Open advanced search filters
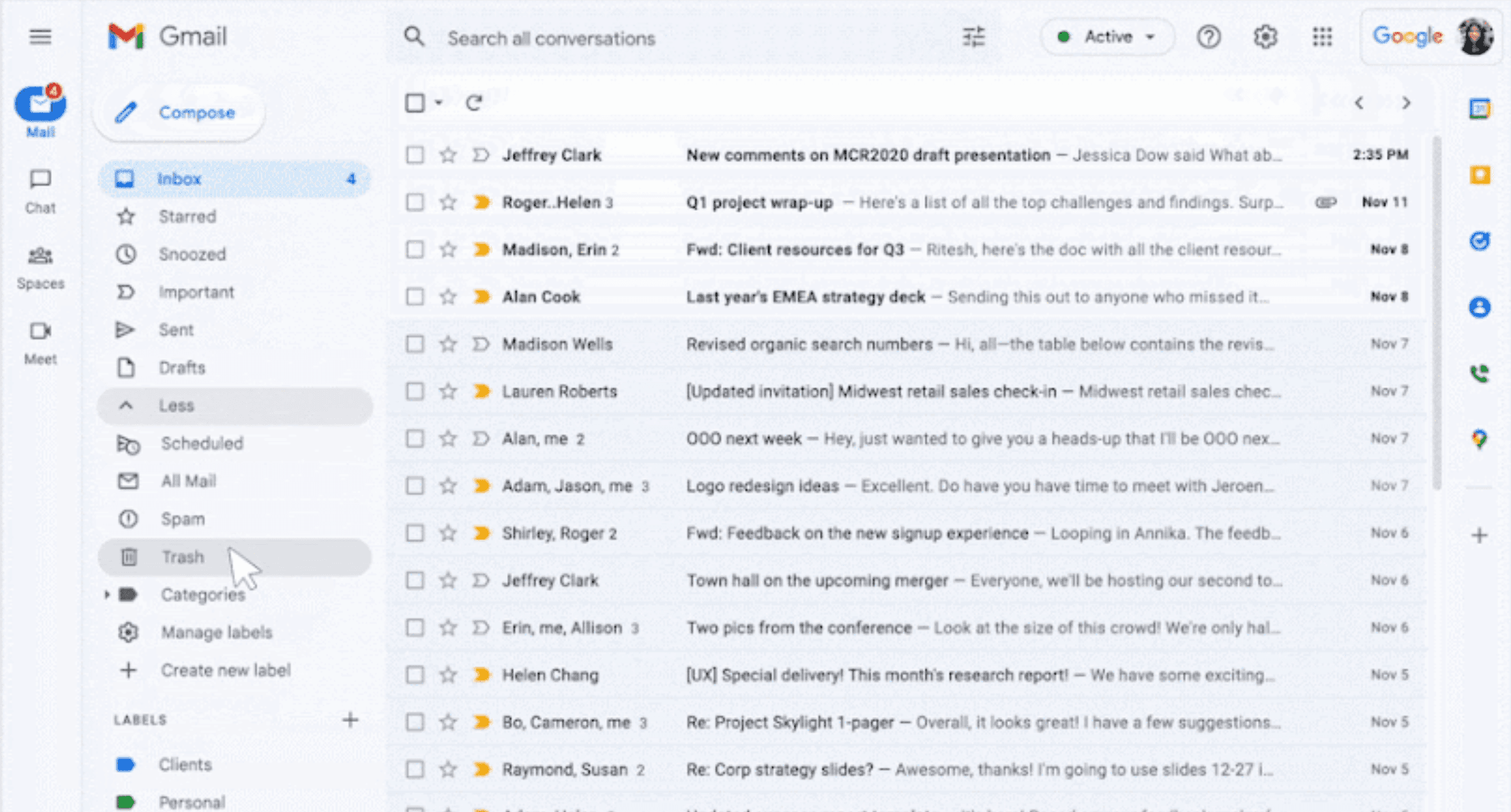This screenshot has width=1511, height=812. pos(973,38)
